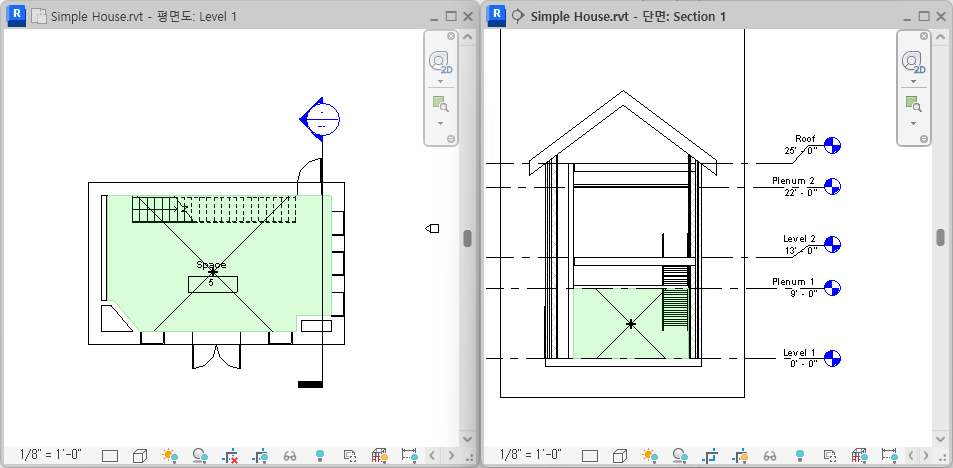Image resolution: width=953 pixels, height=468 pixels.
Task: Show analytical model icon in Section 1 view
Action: (x=860, y=455)
